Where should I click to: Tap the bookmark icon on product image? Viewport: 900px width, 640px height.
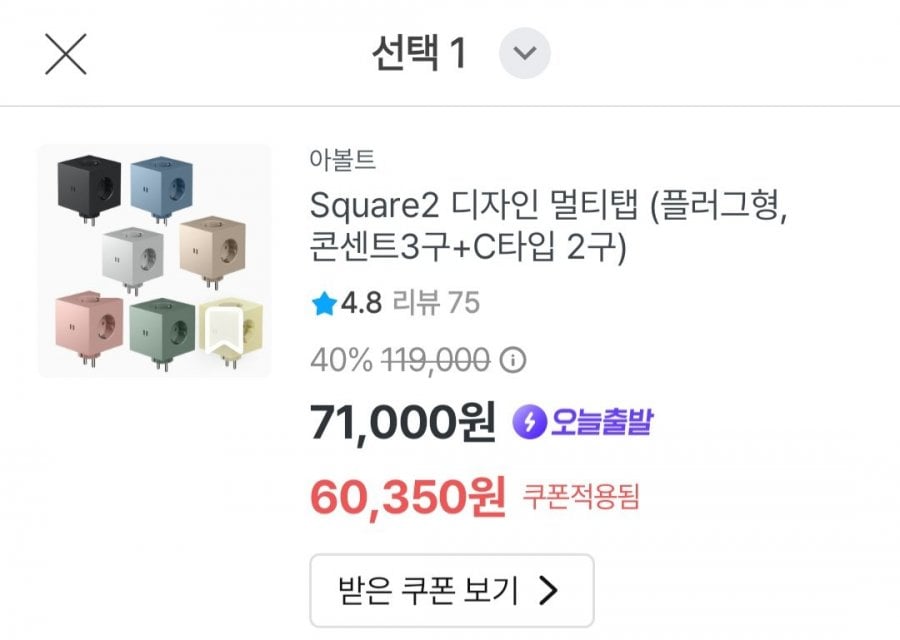click(x=222, y=329)
